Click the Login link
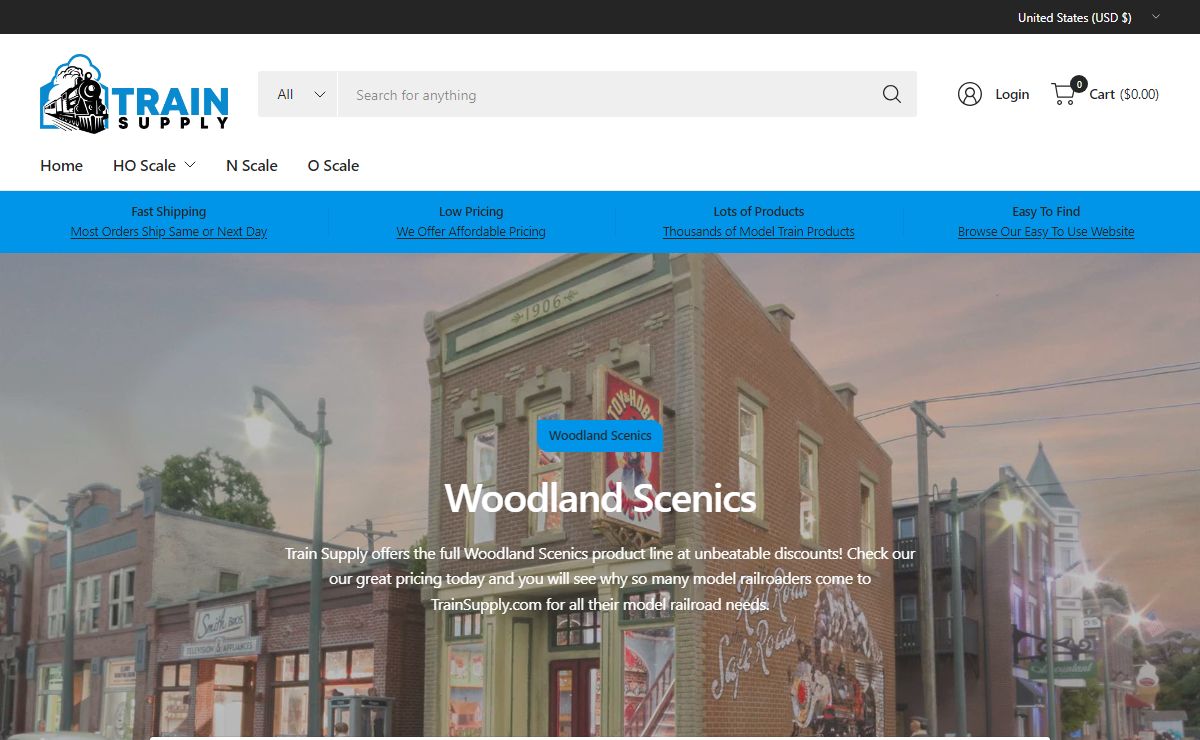1200x740 pixels. click(1012, 94)
